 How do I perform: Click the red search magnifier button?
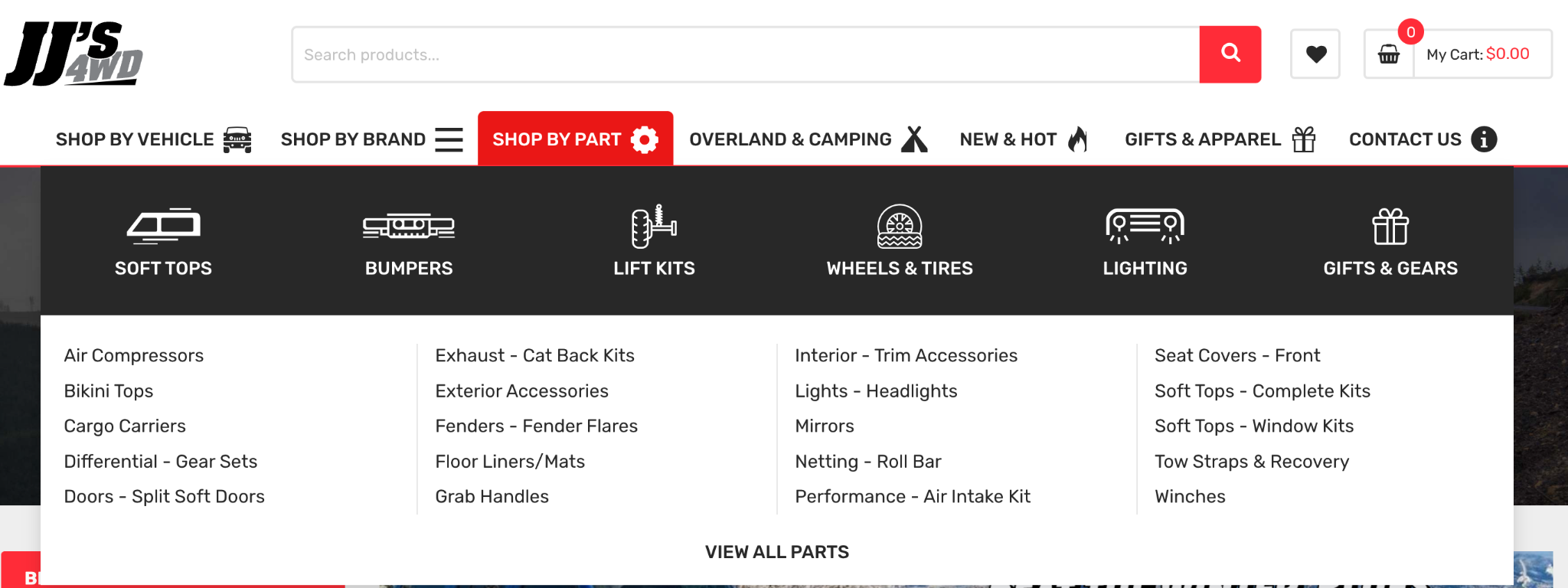point(1230,54)
